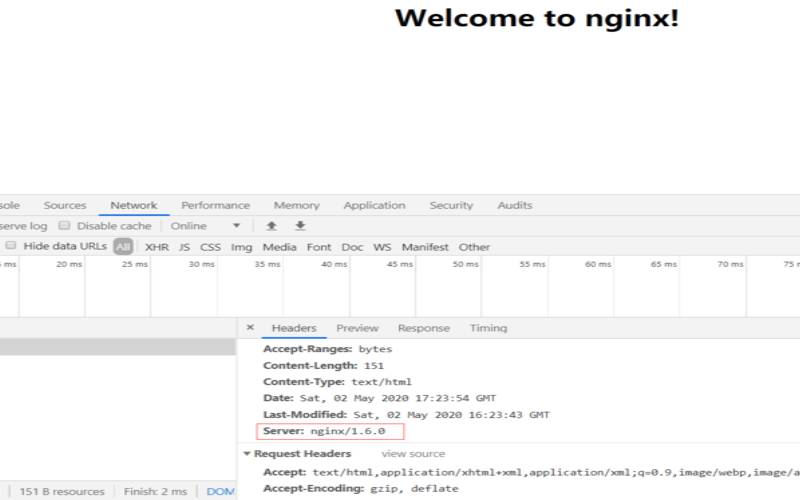Image resolution: width=800 pixels, height=500 pixels.
Task: Open the Audits panel tab
Action: click(515, 205)
